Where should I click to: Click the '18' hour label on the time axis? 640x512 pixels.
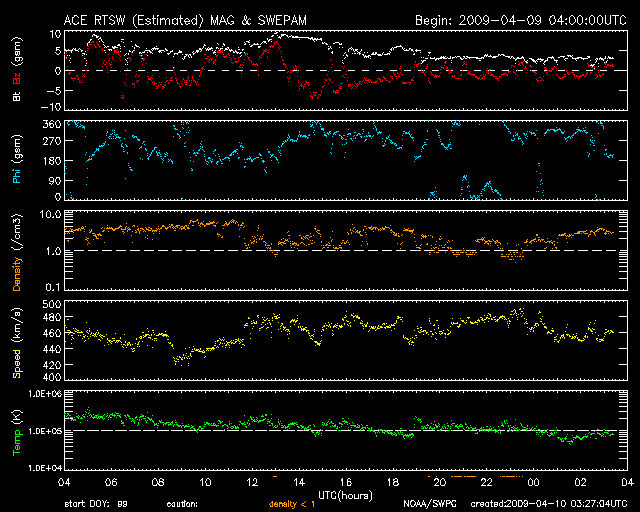[x=393, y=482]
